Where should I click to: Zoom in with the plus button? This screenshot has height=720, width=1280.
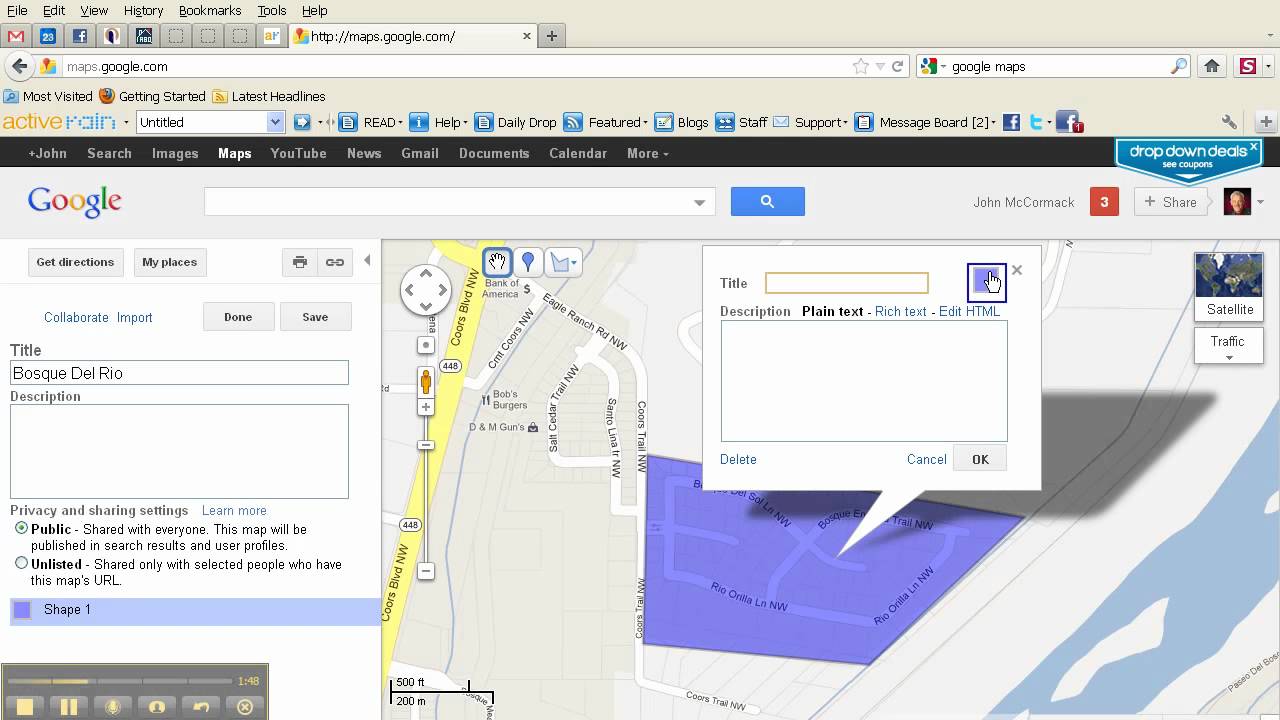point(426,407)
